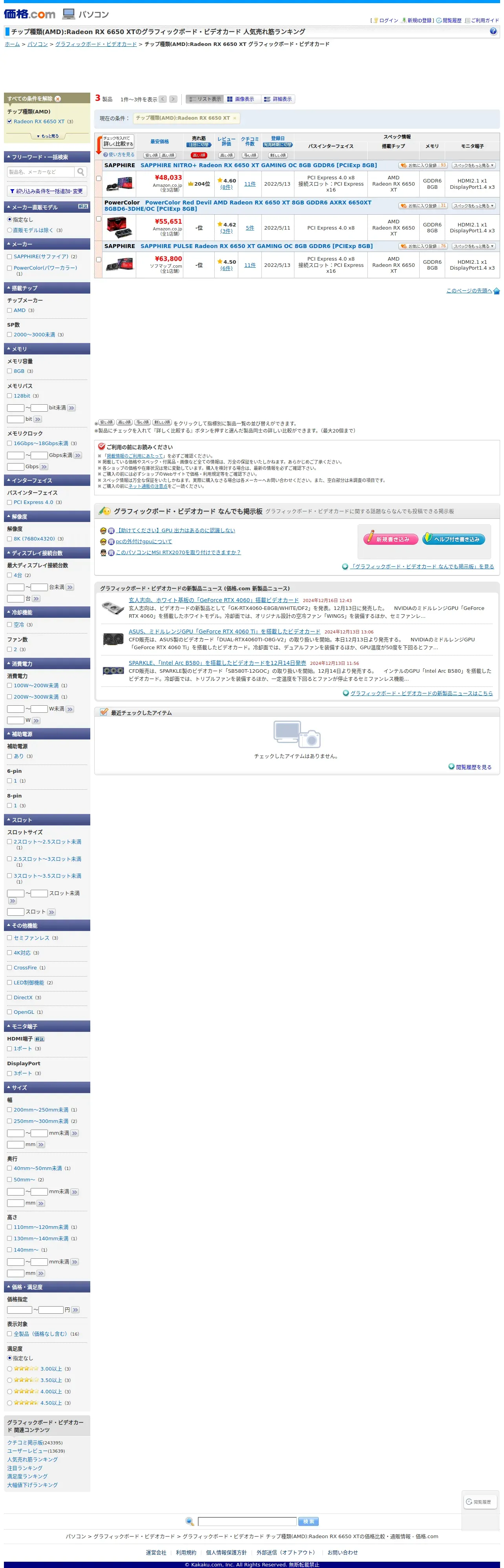This screenshot has width=504, height=1568.
Task: Go to next results page arrow
Action: [173, 99]
